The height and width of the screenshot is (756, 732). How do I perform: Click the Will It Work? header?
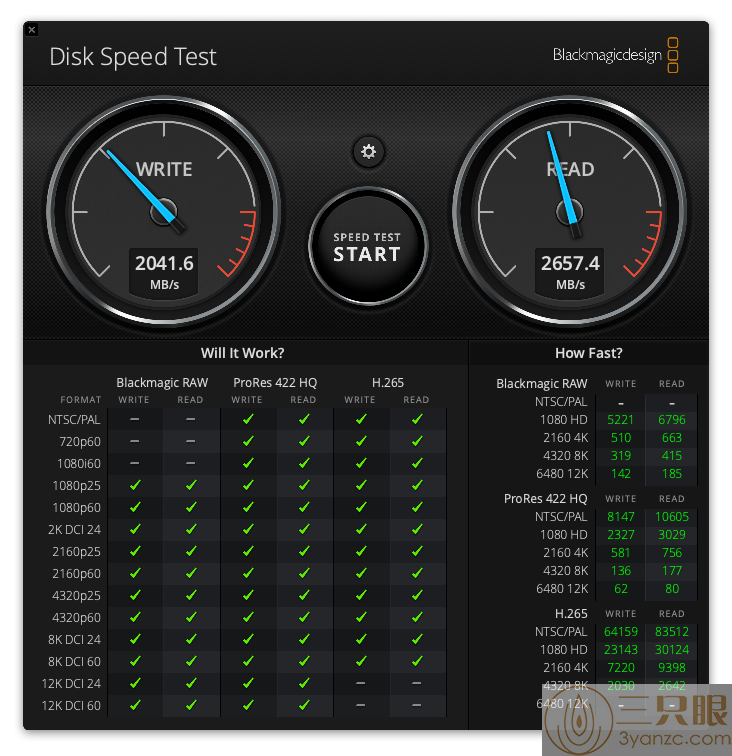tap(243, 353)
